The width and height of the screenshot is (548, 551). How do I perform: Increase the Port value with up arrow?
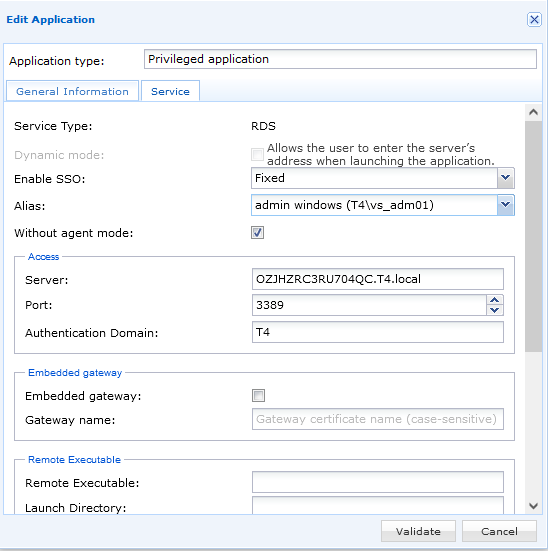point(495,300)
